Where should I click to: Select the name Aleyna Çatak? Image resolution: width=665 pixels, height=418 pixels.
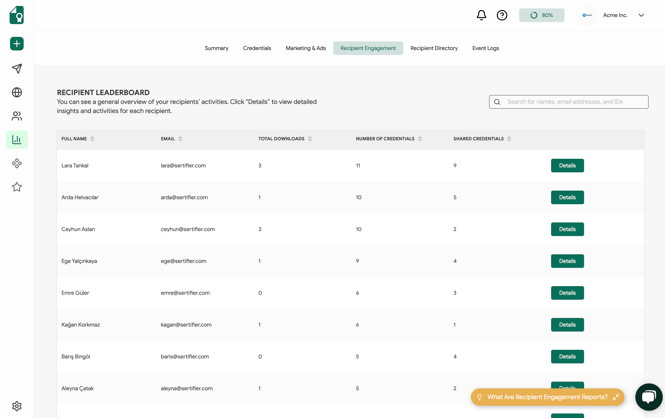point(77,388)
